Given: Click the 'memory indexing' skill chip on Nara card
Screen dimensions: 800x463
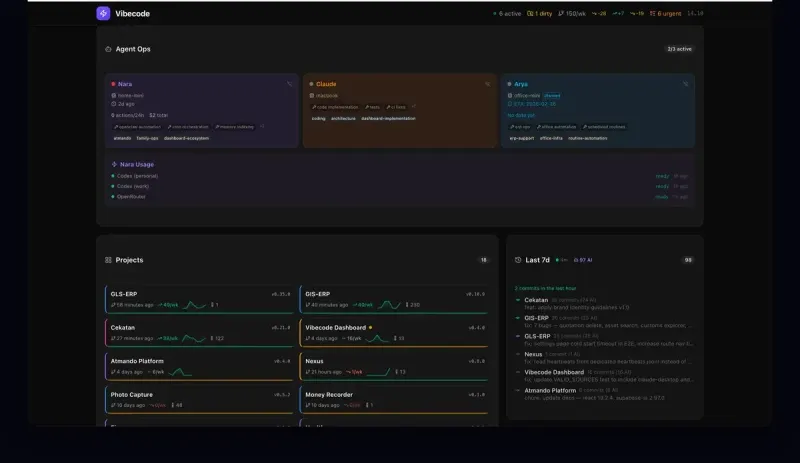Looking at the screenshot, I should (235, 127).
